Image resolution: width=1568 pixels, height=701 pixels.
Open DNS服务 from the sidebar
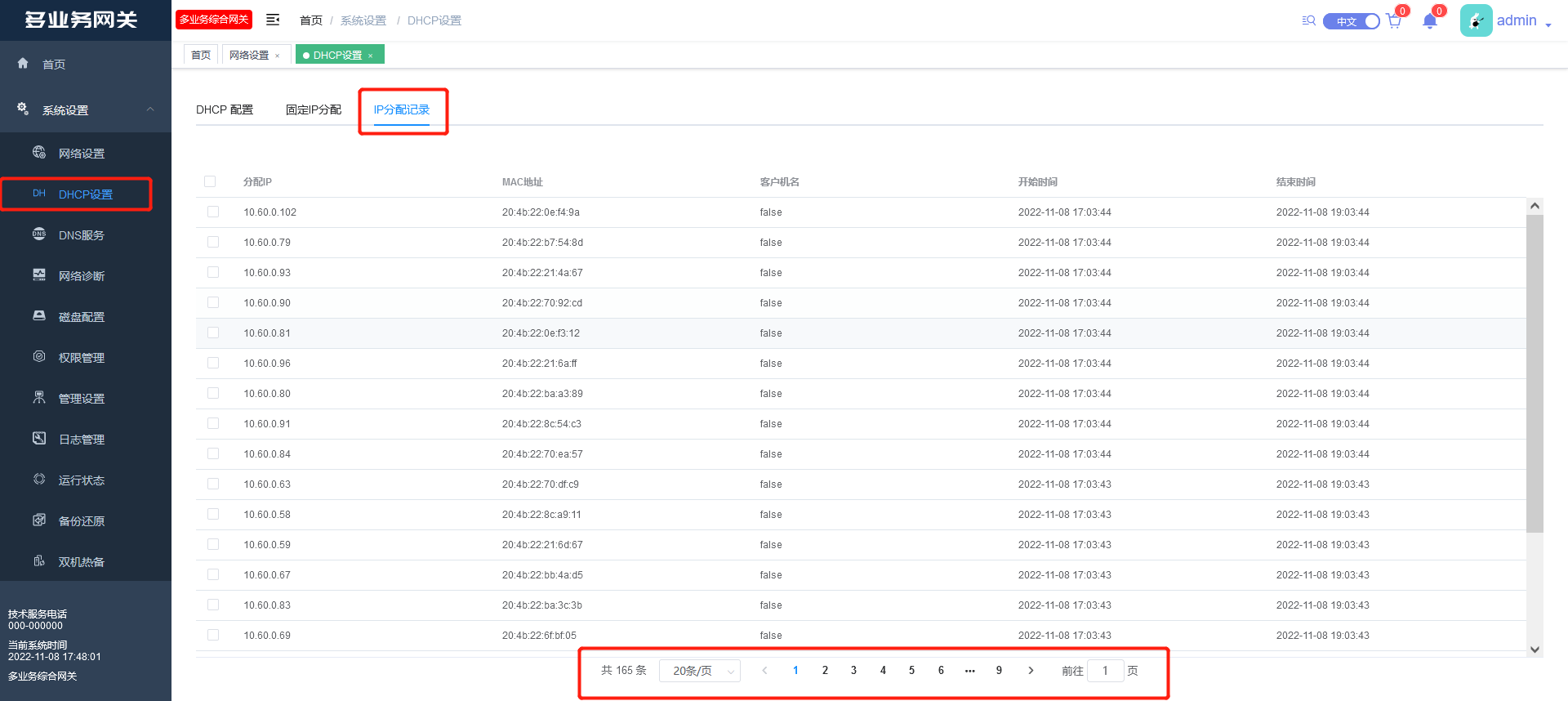point(81,235)
